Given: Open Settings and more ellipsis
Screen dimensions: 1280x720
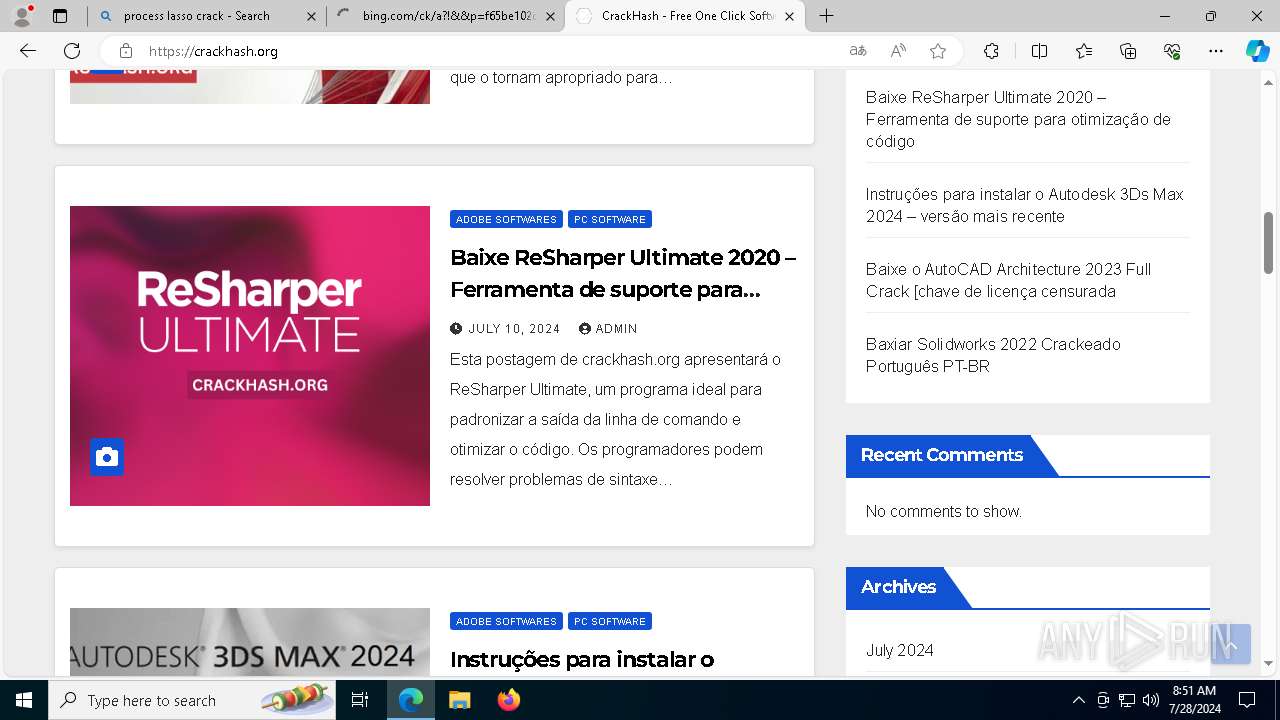Looking at the screenshot, I should click(1216, 51).
